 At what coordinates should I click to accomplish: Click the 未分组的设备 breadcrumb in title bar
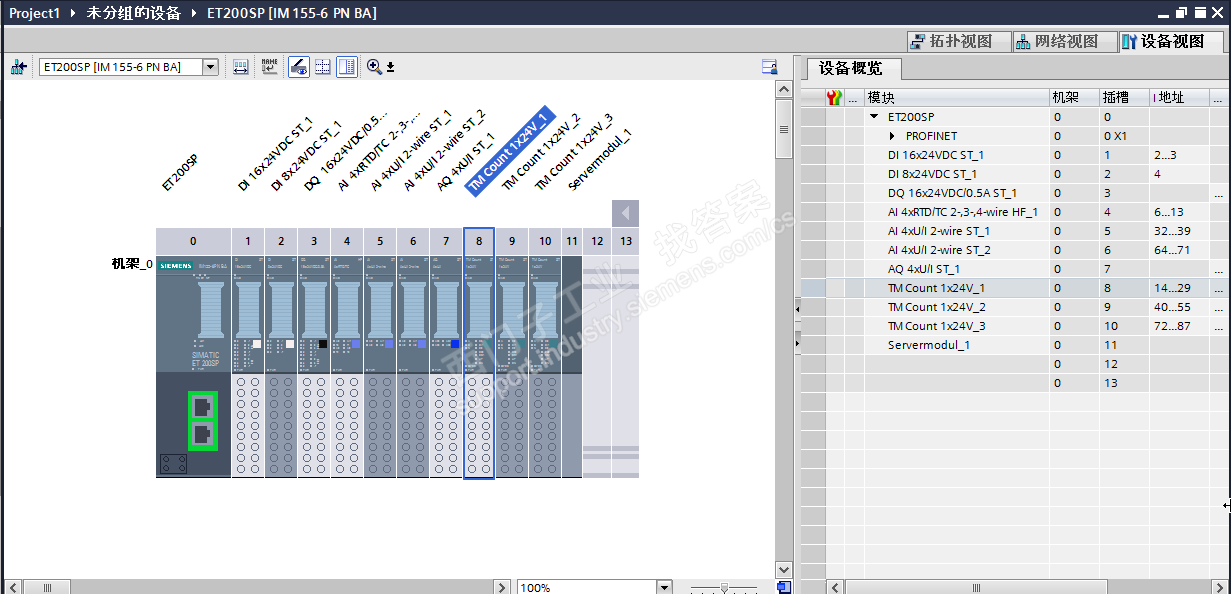[134, 13]
